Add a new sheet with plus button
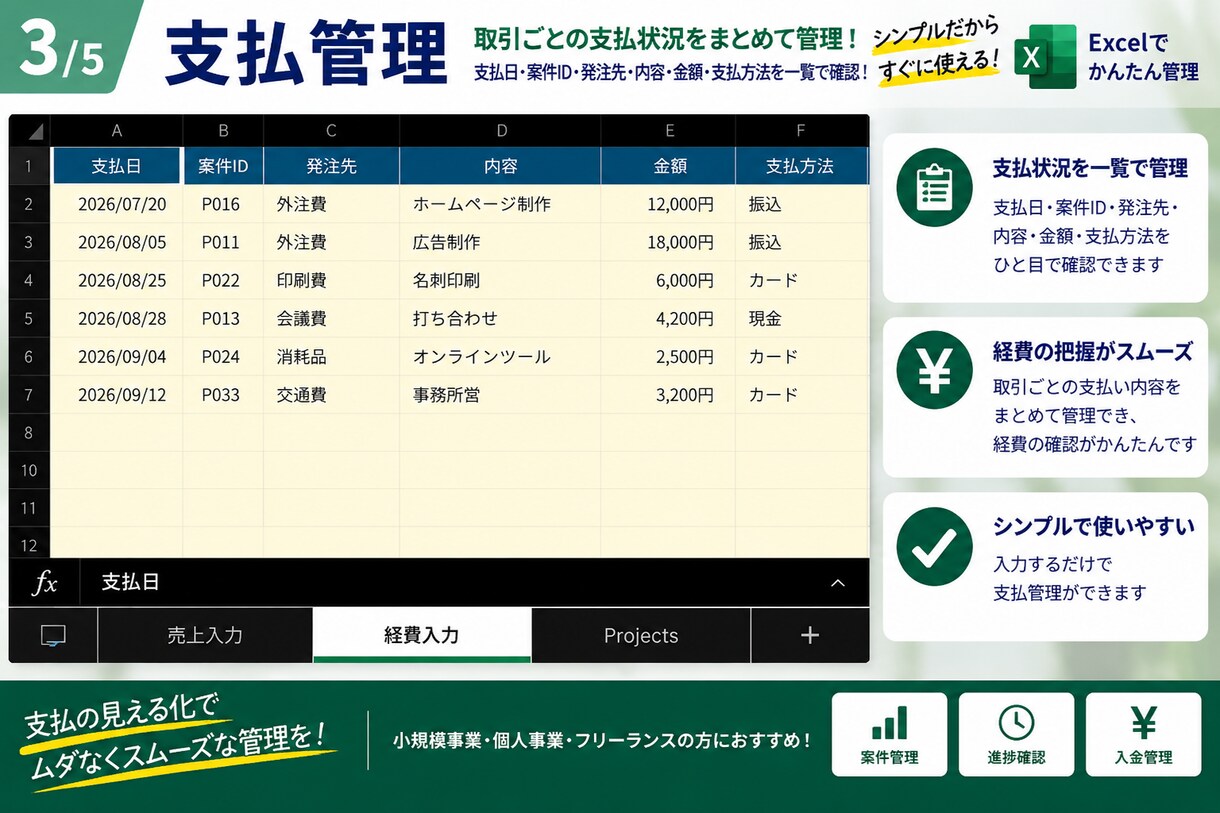Image resolution: width=1220 pixels, height=813 pixels. click(x=810, y=635)
